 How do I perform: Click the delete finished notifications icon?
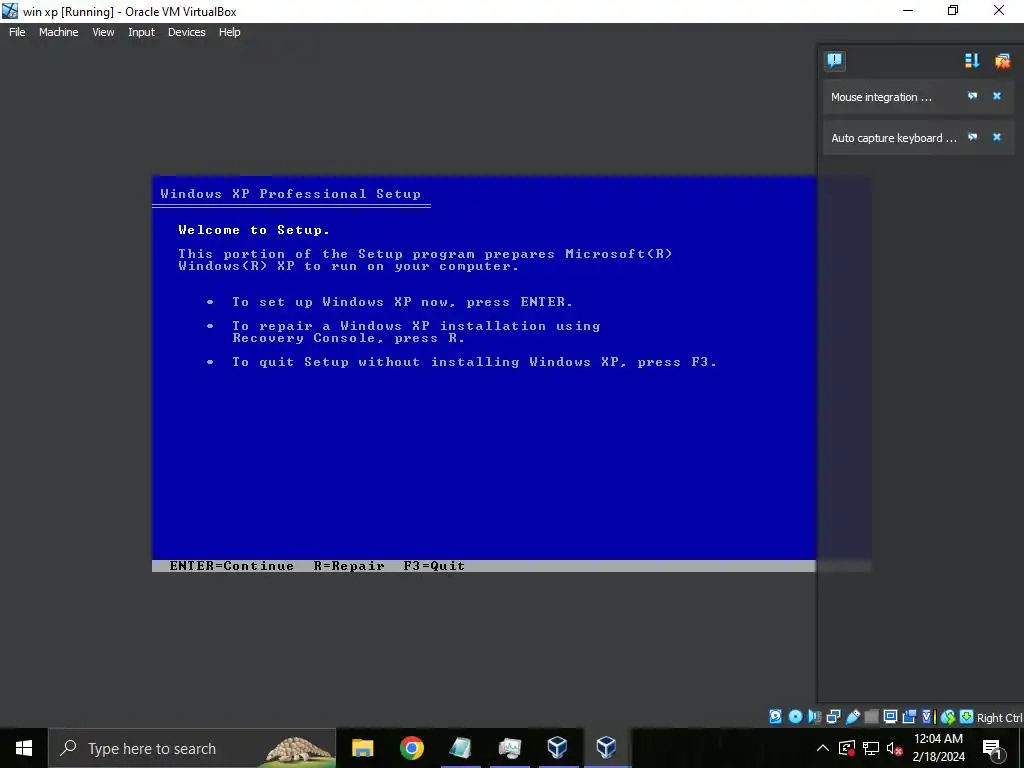(x=1002, y=61)
